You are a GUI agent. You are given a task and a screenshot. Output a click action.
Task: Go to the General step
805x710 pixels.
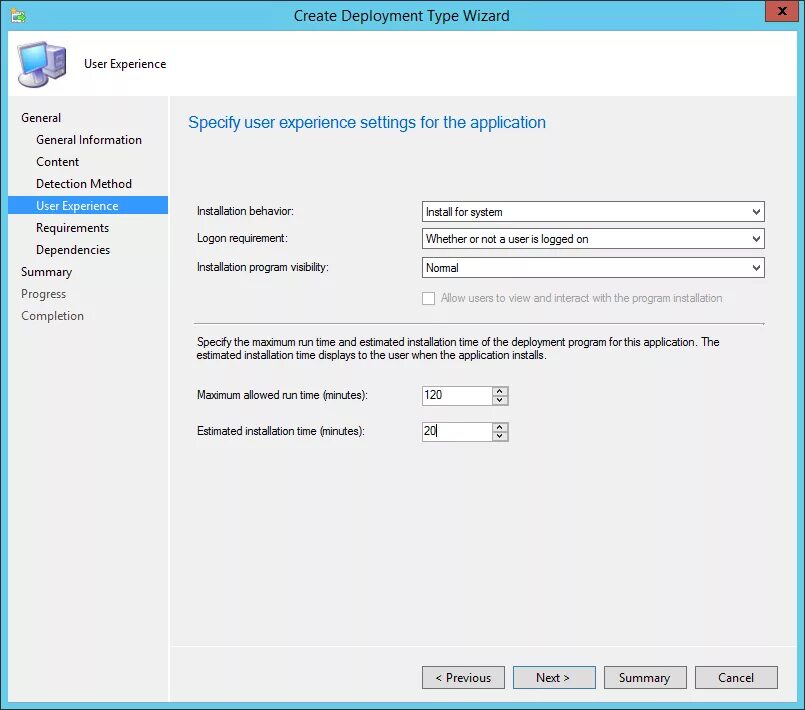41,118
